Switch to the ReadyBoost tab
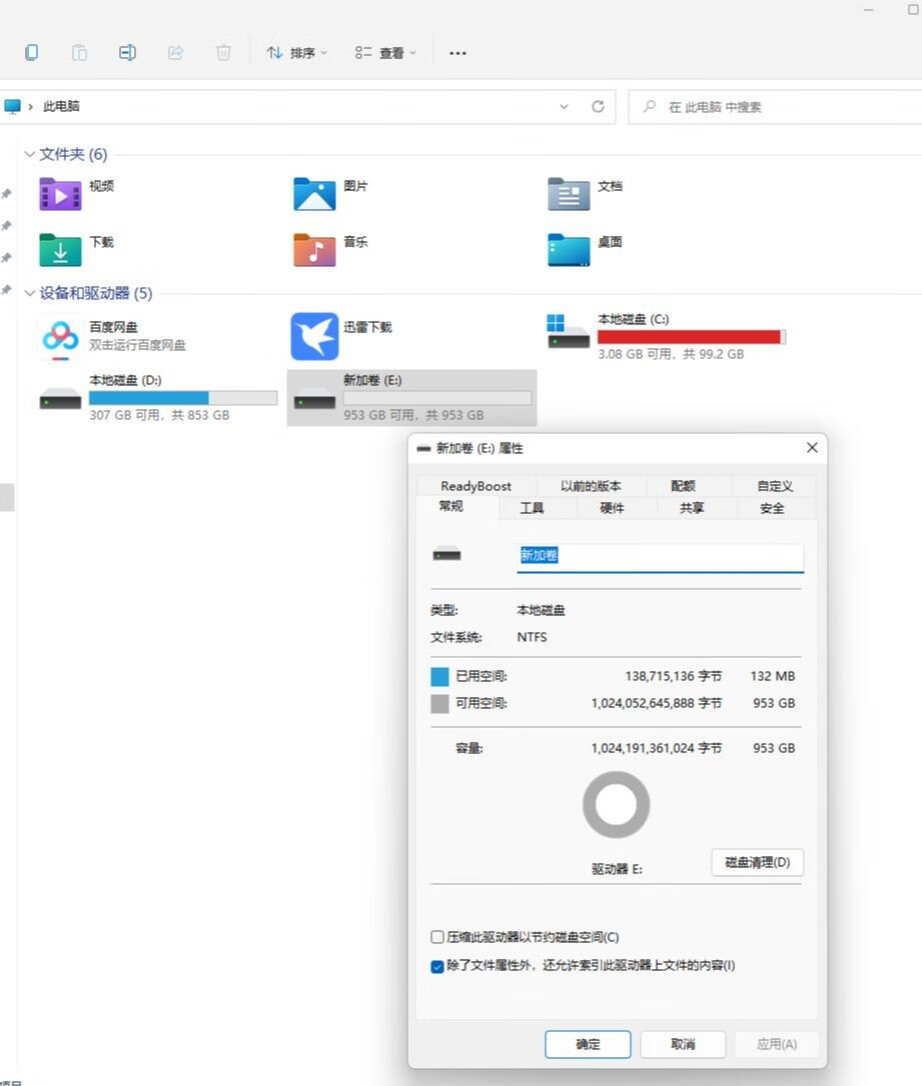Screen dimensions: 922x1086 click(x=476, y=486)
